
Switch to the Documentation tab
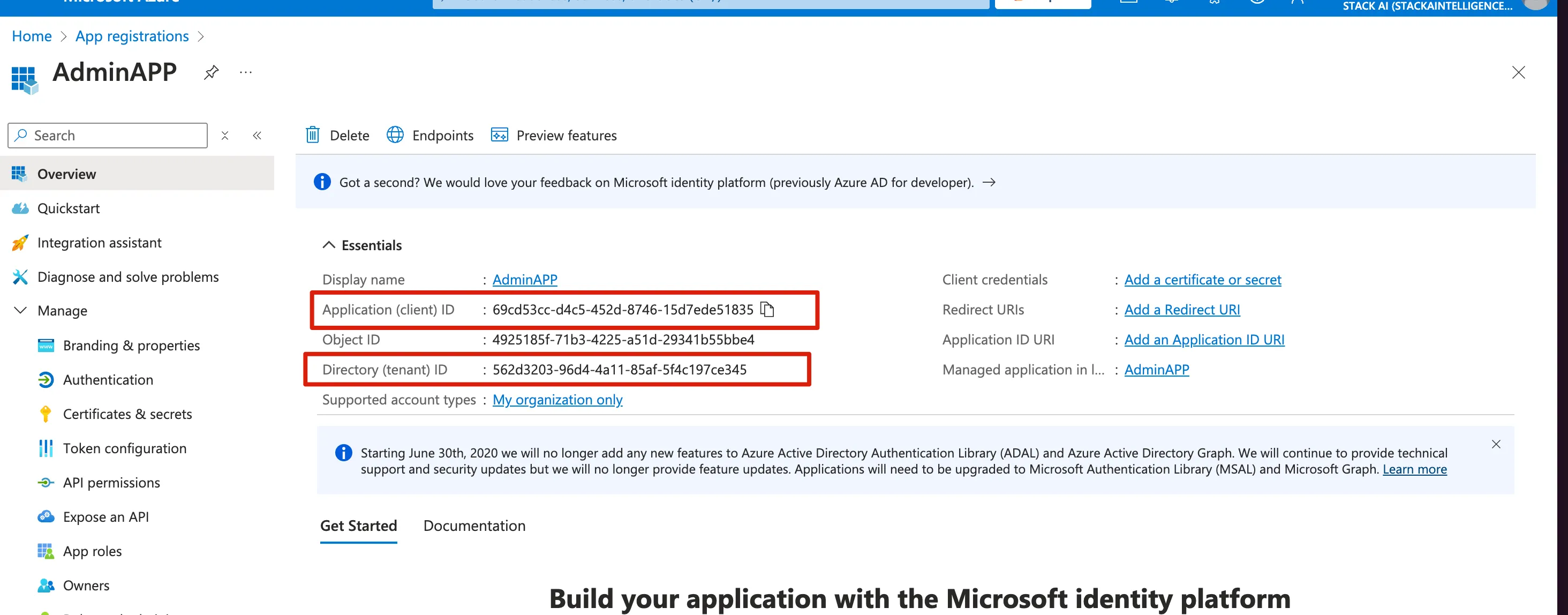[x=474, y=526]
